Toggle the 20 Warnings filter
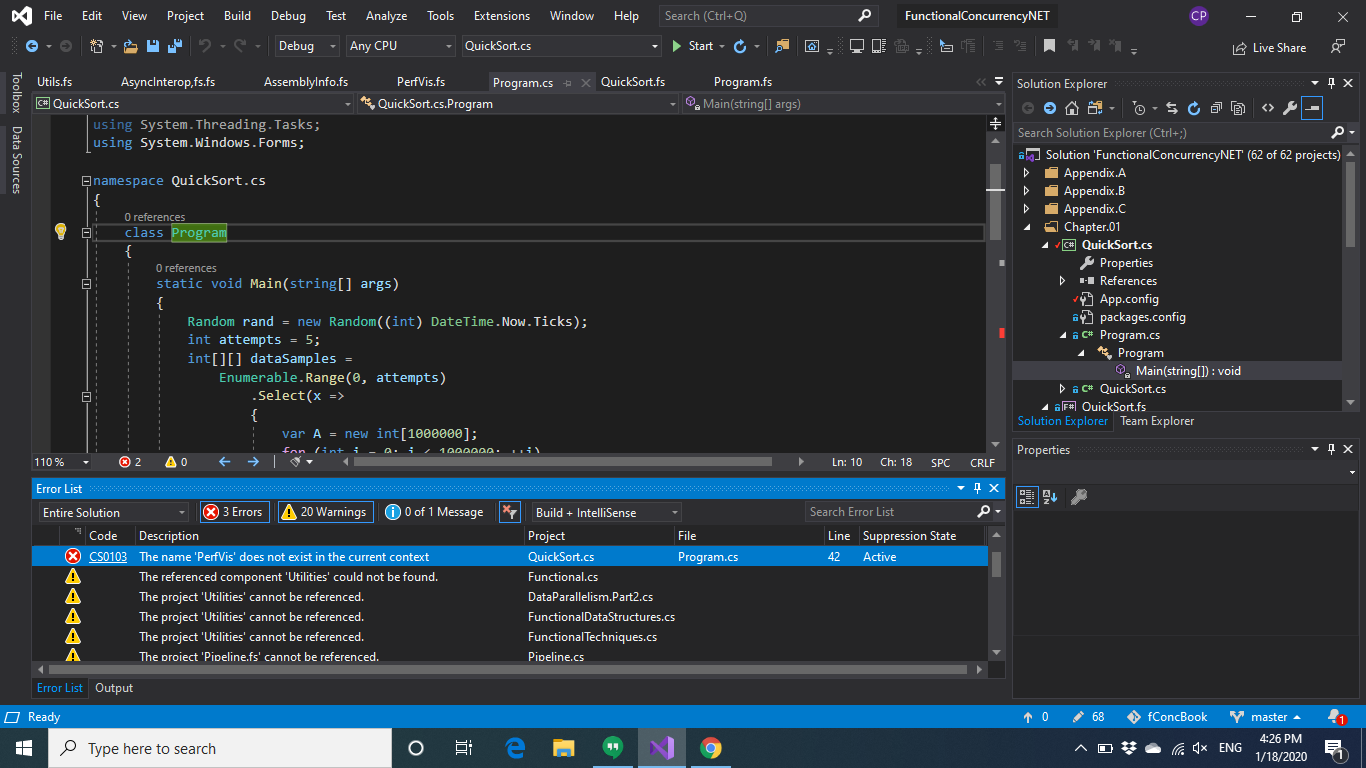1366x768 pixels. [x=325, y=512]
